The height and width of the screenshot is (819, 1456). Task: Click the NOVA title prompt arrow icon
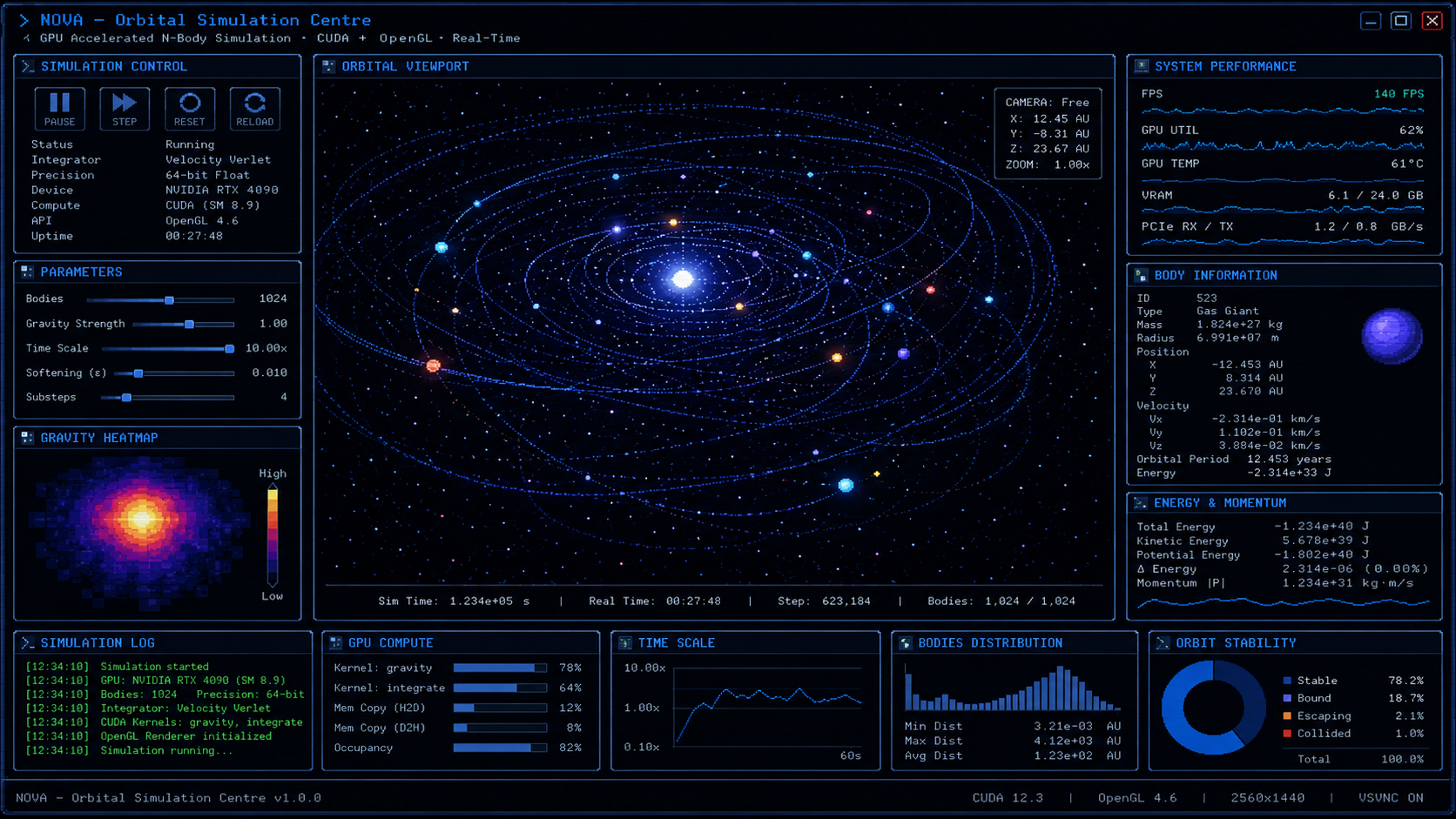[24, 20]
